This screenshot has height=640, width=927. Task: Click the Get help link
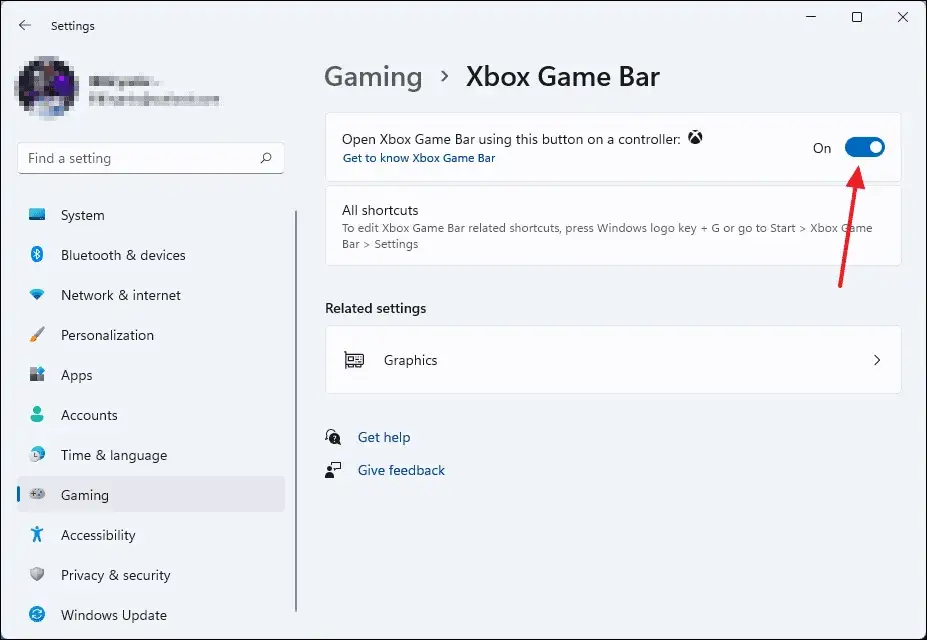click(x=384, y=437)
